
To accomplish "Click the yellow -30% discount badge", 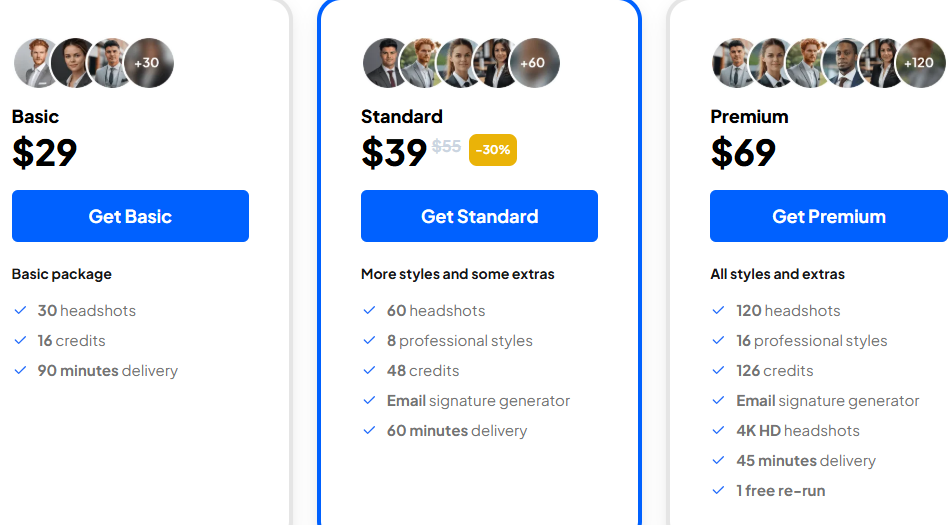I will [x=493, y=150].
